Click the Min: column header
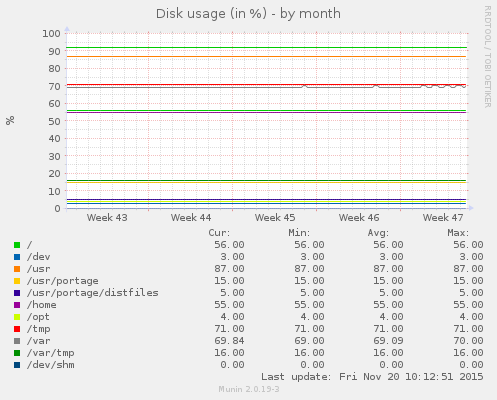Image resolution: width=497 pixels, height=400 pixels. click(299, 233)
